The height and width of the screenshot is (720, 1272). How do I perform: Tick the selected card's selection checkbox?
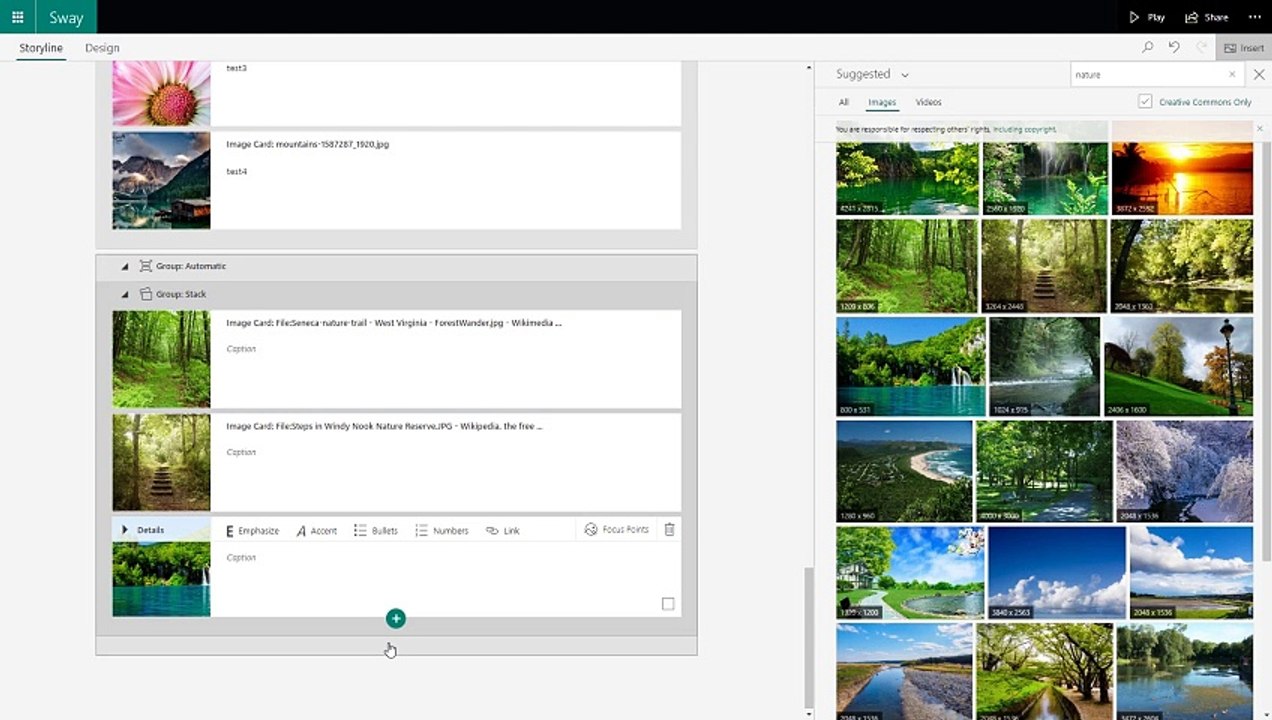pos(668,603)
